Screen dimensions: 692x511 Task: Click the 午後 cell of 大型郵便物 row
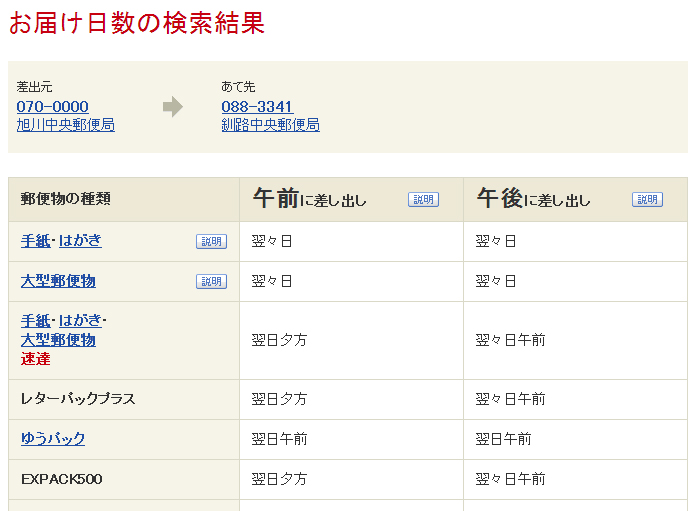point(575,282)
